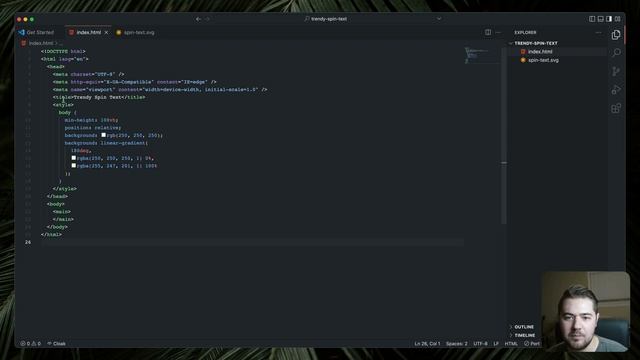This screenshot has height=360, width=640.
Task: Toggle secondary side bar layout icon
Action: click(x=609, y=19)
